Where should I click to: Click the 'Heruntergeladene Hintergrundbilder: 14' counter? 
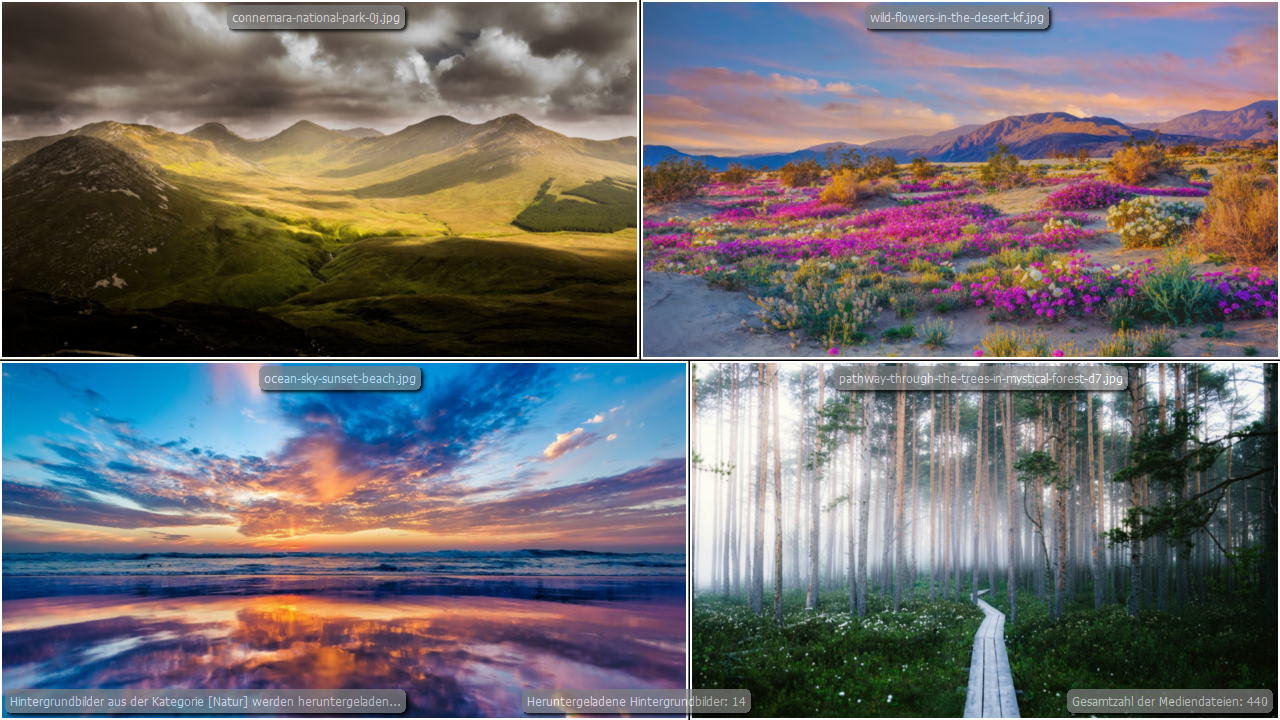point(636,702)
